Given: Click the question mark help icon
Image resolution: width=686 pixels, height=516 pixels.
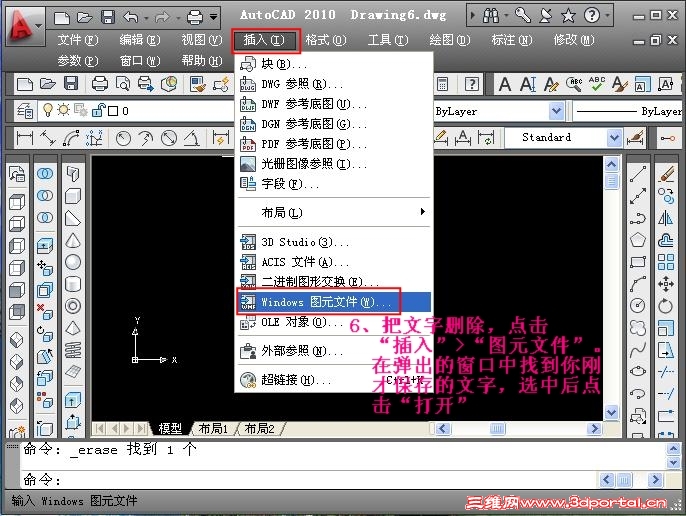Looking at the screenshot, I should click(592, 16).
